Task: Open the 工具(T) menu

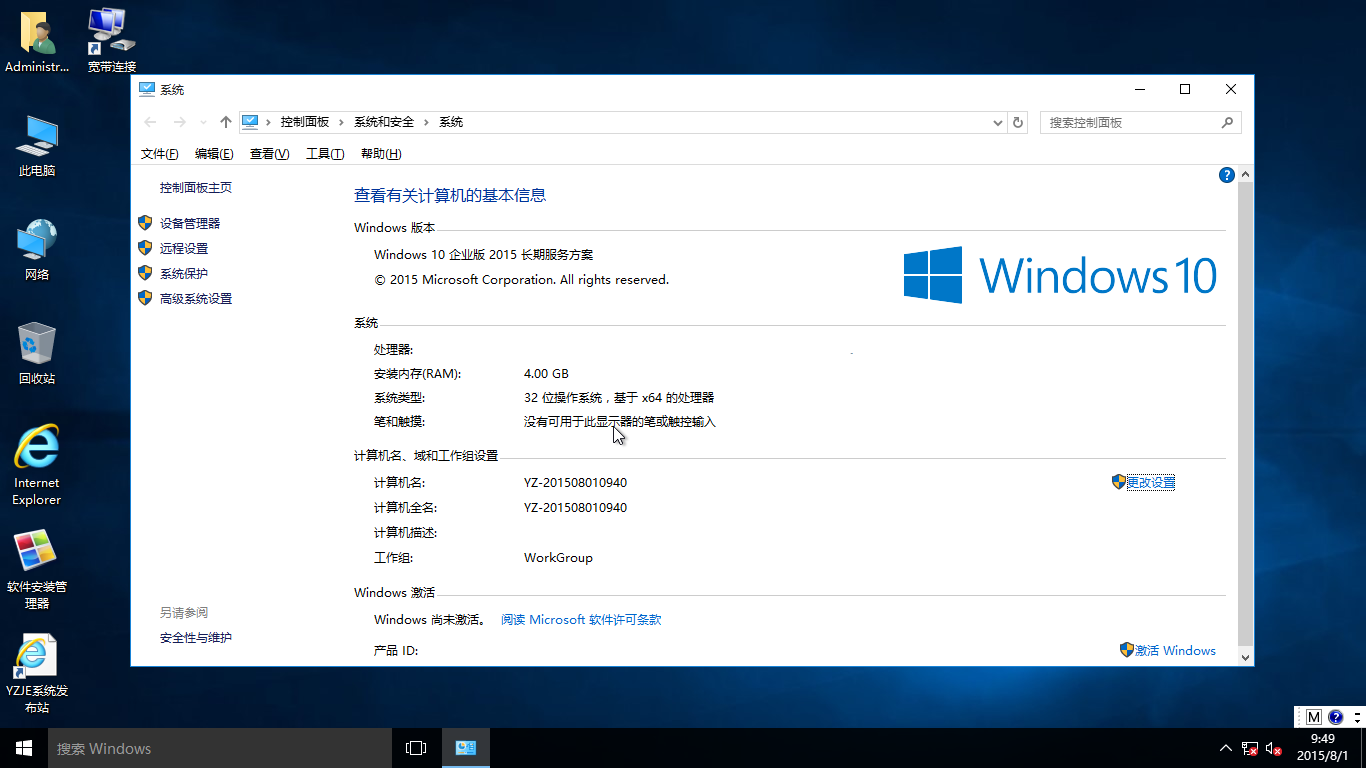Action: [x=325, y=154]
